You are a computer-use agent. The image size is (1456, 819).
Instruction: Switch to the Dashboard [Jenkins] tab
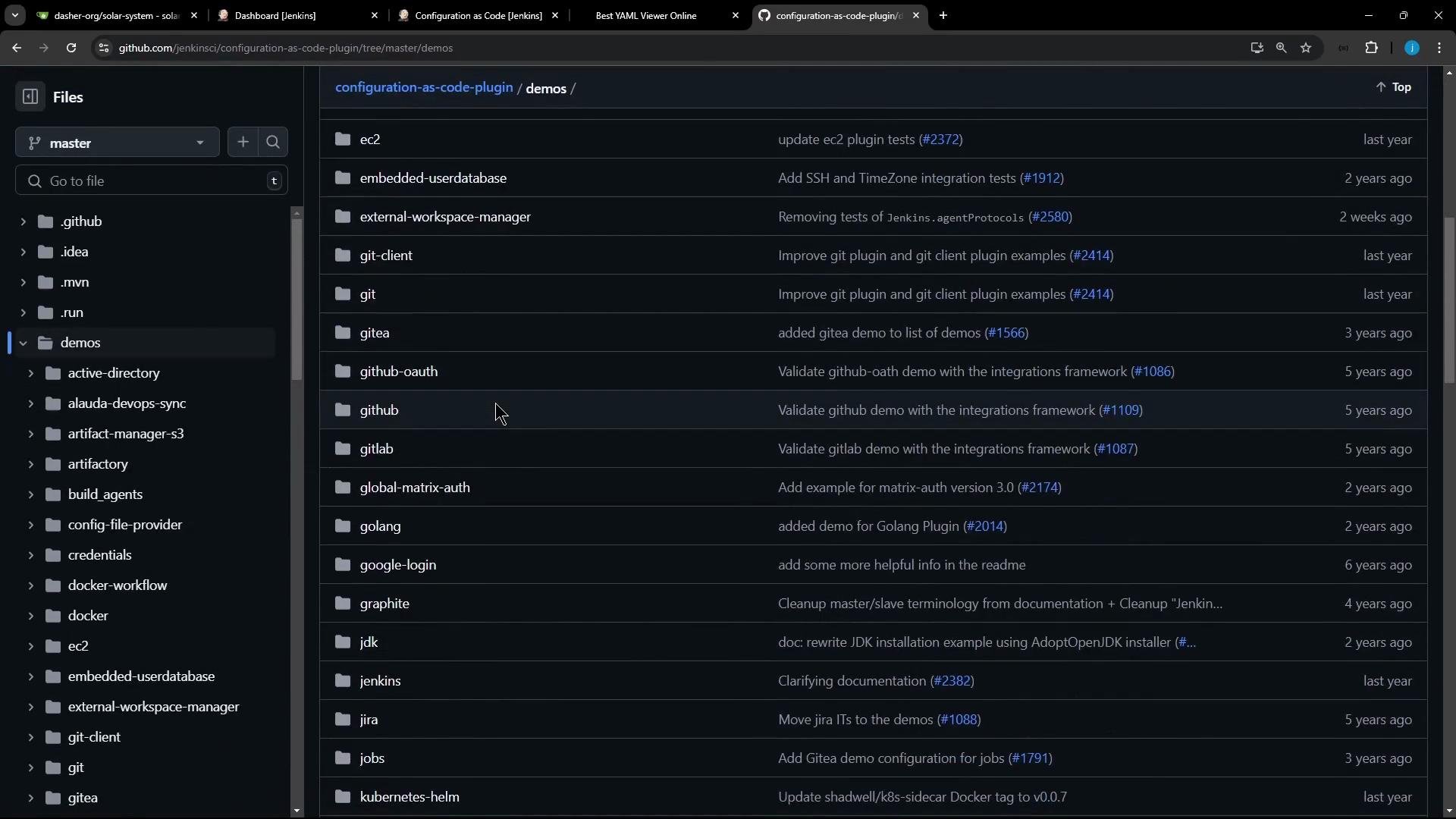[x=298, y=15]
